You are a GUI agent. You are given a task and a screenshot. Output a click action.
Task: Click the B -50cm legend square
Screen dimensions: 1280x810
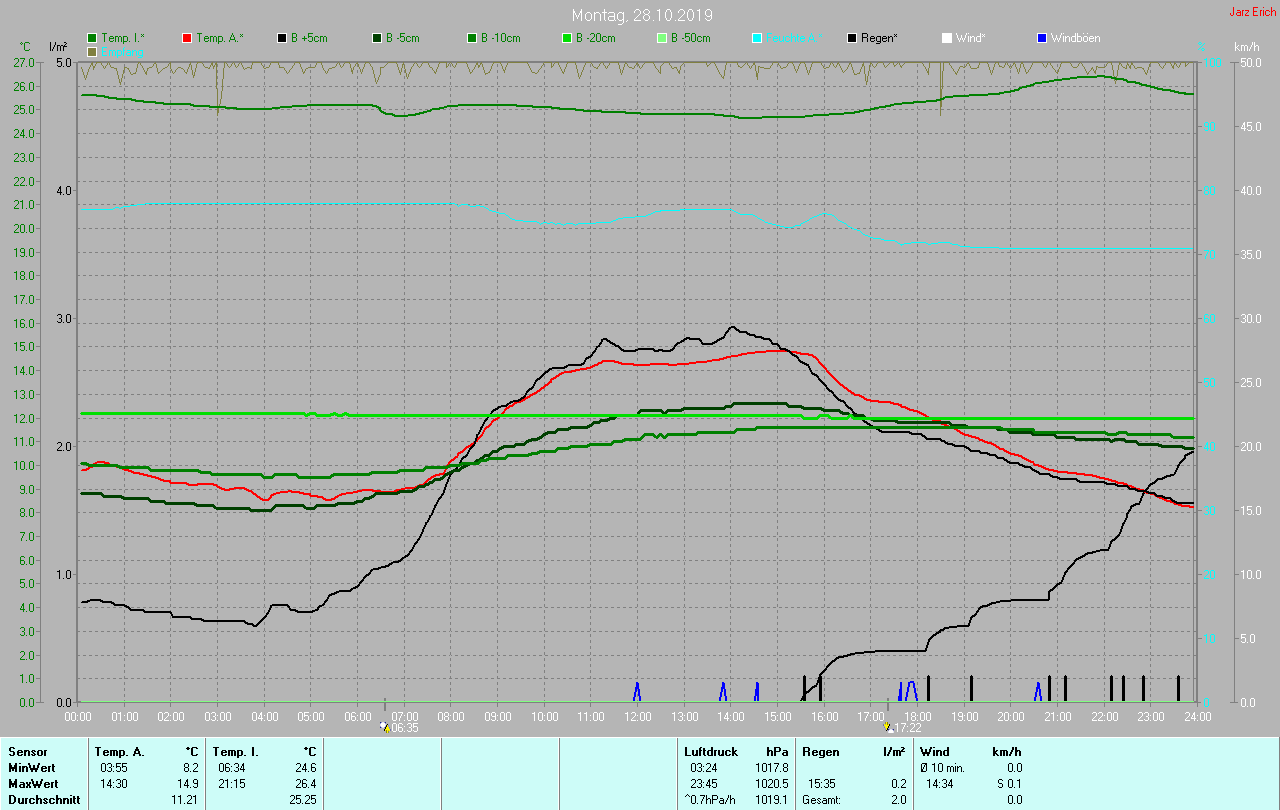pos(662,38)
